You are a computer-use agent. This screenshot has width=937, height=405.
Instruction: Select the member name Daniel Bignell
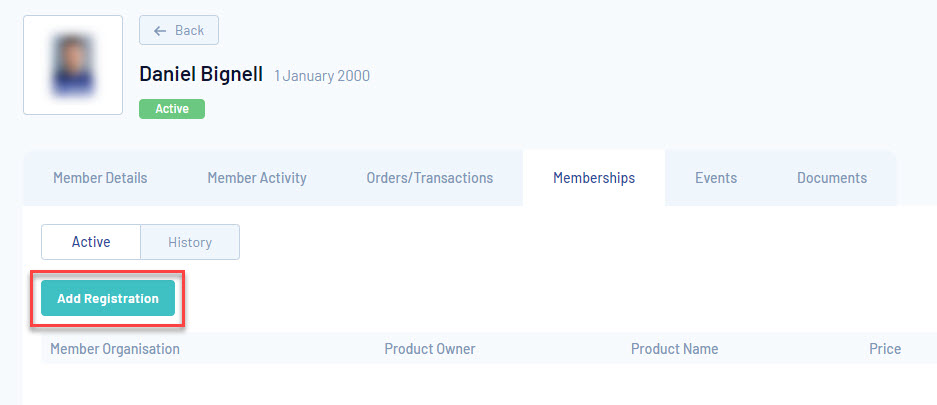pyautogui.click(x=201, y=74)
